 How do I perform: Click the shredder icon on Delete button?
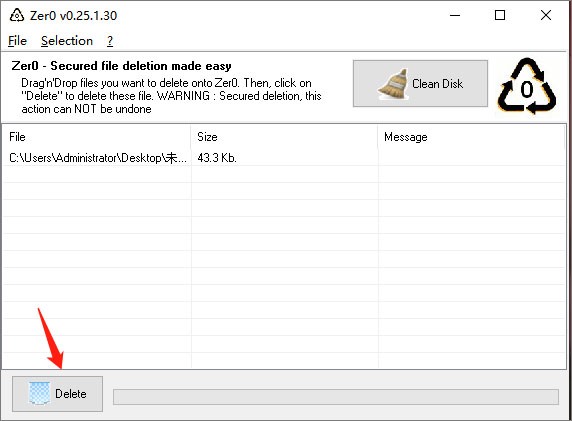tap(39, 394)
